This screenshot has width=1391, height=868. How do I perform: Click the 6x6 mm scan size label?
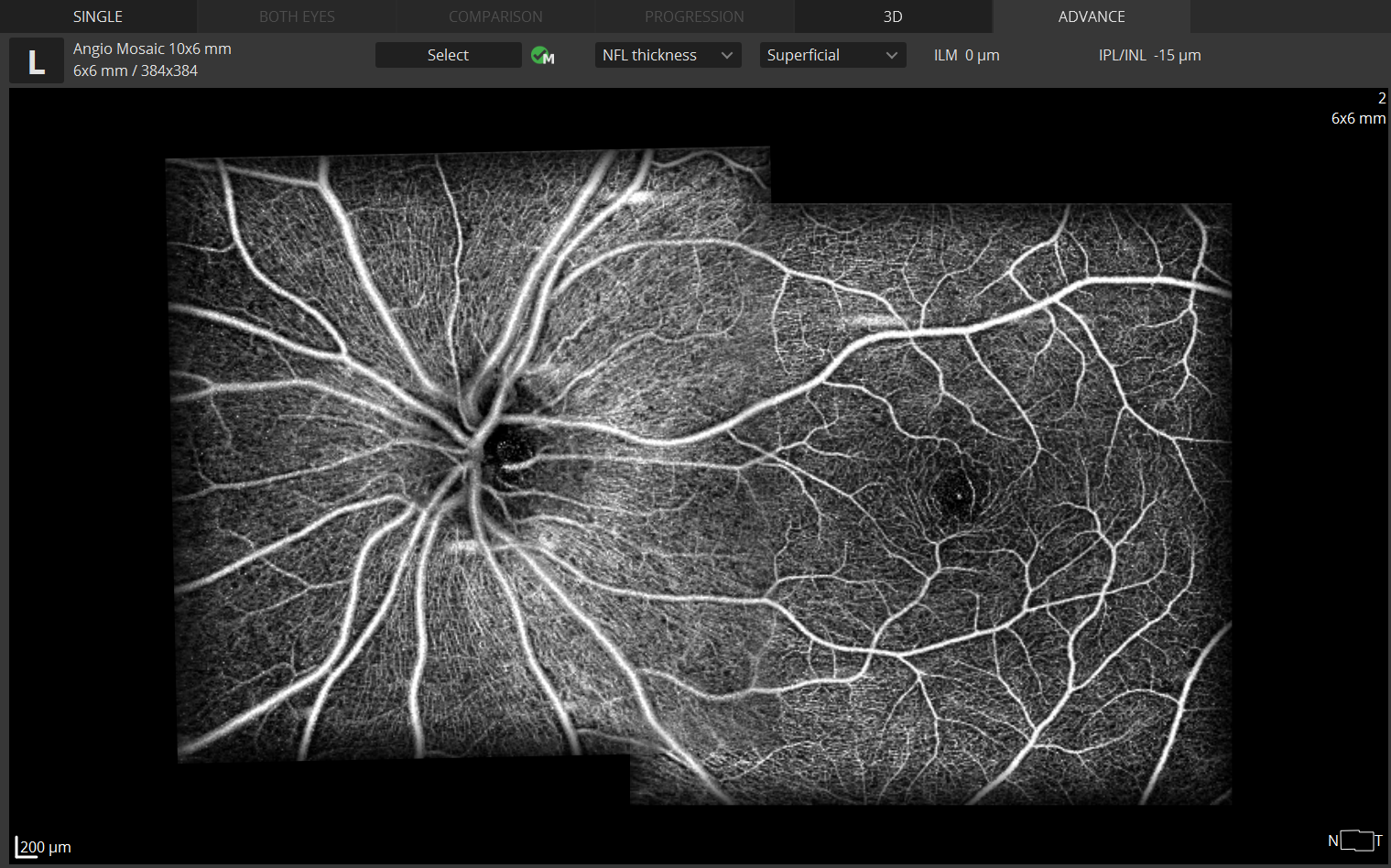coord(1357,118)
